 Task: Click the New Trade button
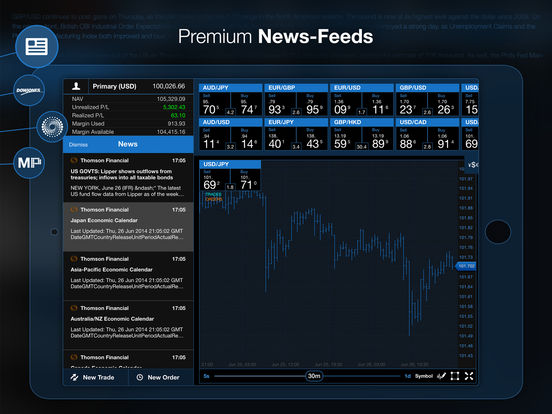pyautogui.click(x=95, y=377)
